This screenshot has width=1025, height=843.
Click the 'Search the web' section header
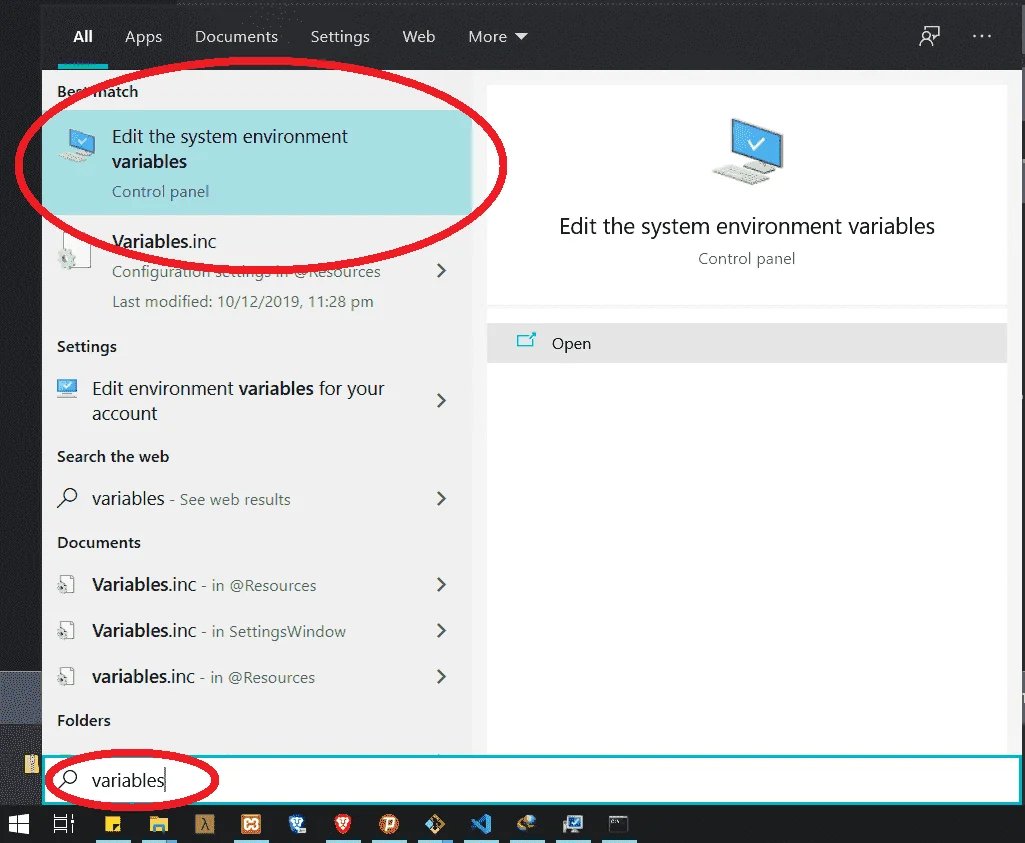(x=113, y=456)
